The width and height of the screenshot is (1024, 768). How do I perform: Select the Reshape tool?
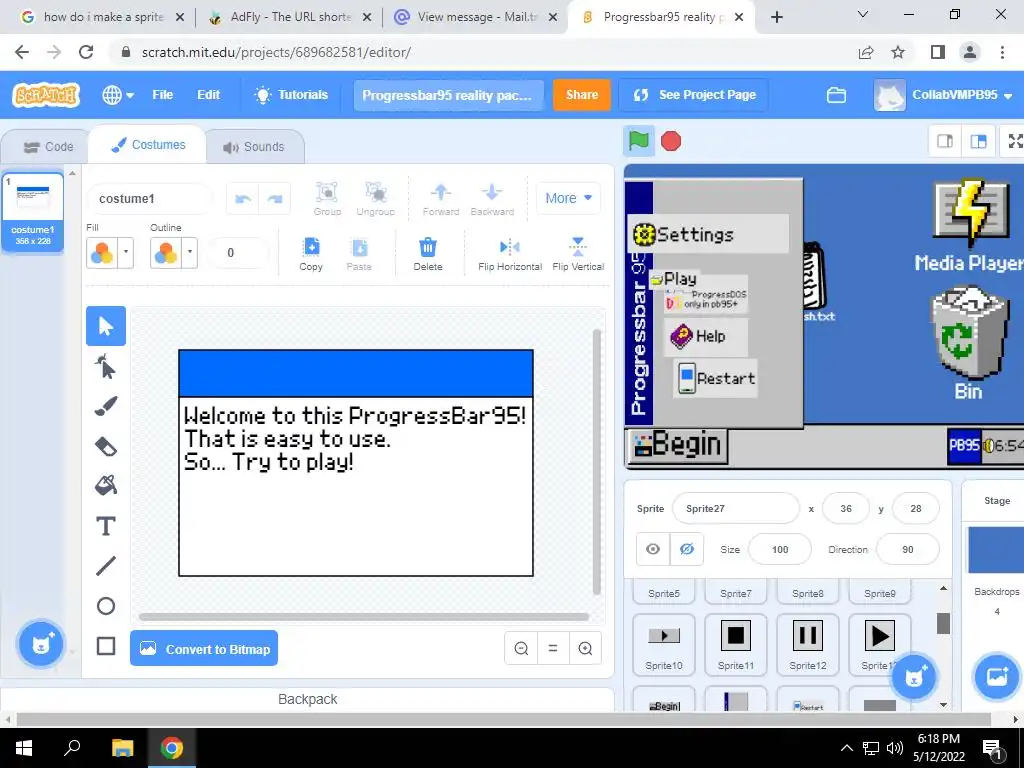106,366
